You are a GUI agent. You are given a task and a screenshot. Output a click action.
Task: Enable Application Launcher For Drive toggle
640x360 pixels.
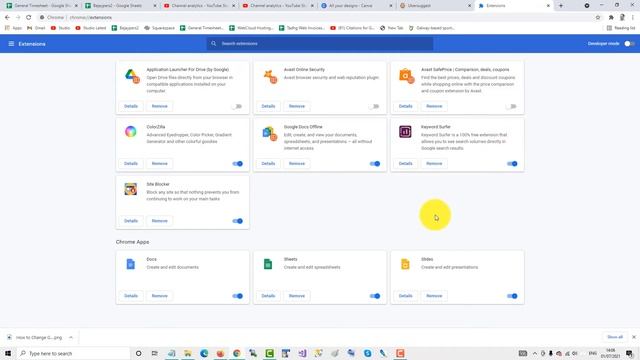click(x=238, y=106)
